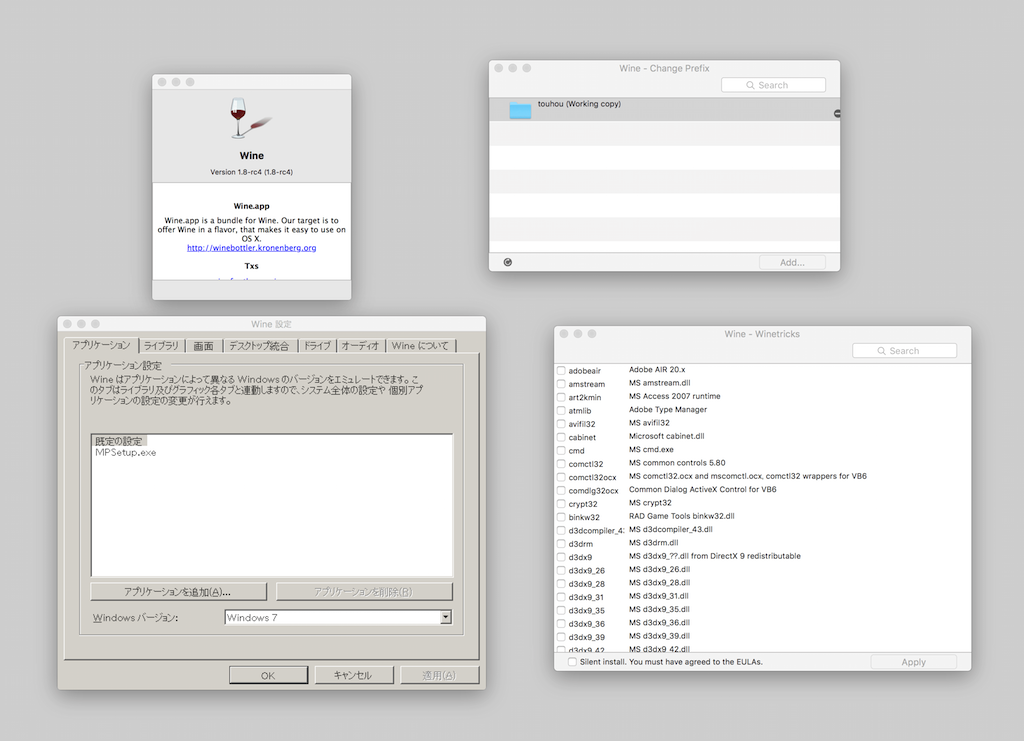This screenshot has height=741, width=1024.
Task: Click Adobe Type Manager description
Action: [667, 409]
